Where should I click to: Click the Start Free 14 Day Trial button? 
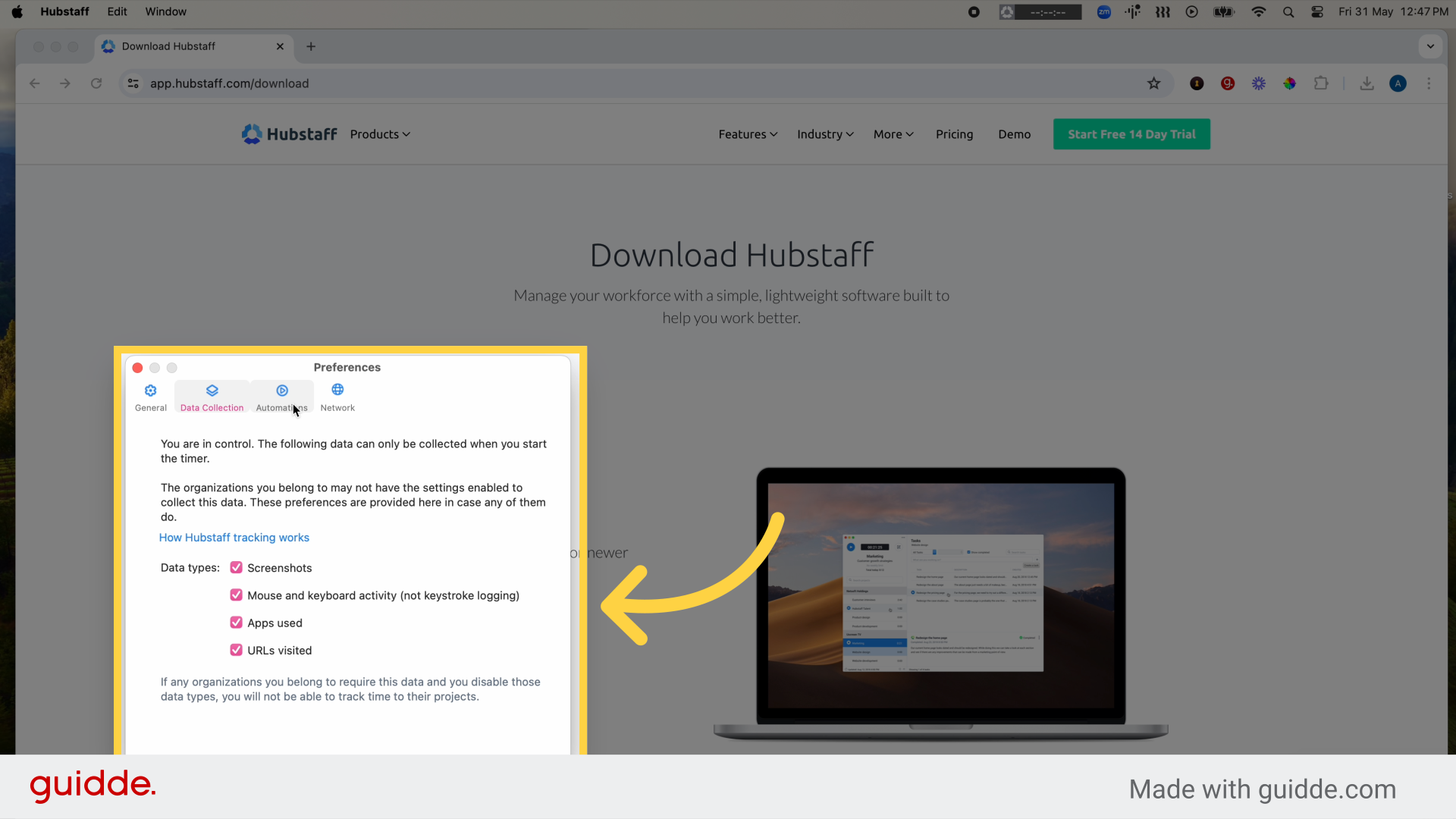1131,133
